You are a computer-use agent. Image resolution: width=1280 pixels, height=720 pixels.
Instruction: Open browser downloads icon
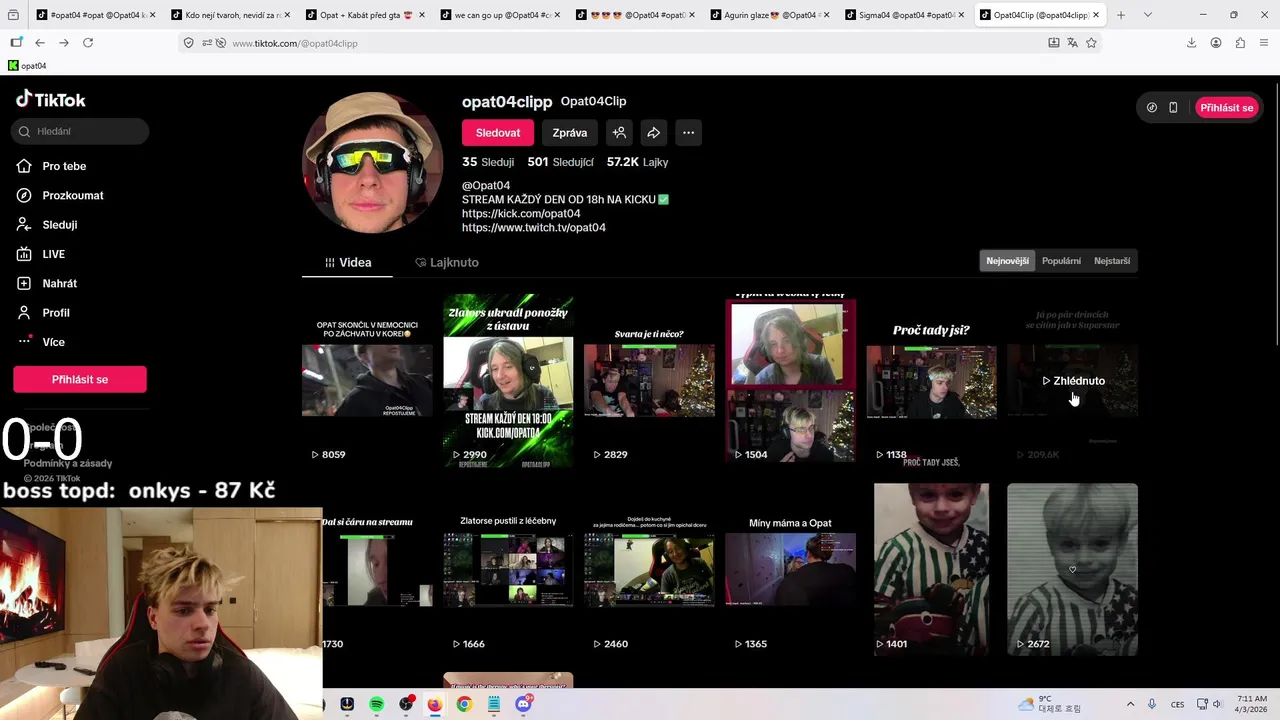pyautogui.click(x=1191, y=43)
